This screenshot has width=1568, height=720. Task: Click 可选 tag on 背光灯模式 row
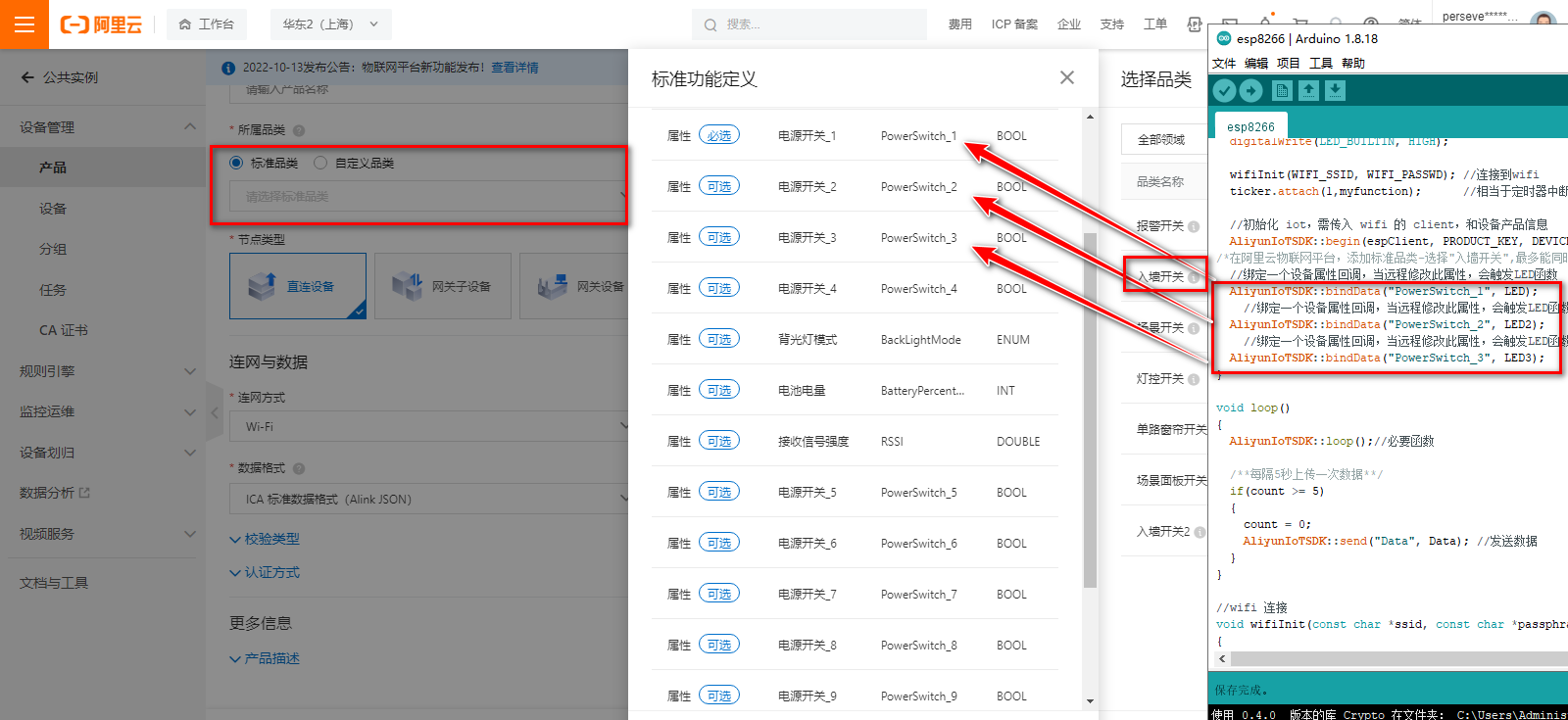coord(719,339)
